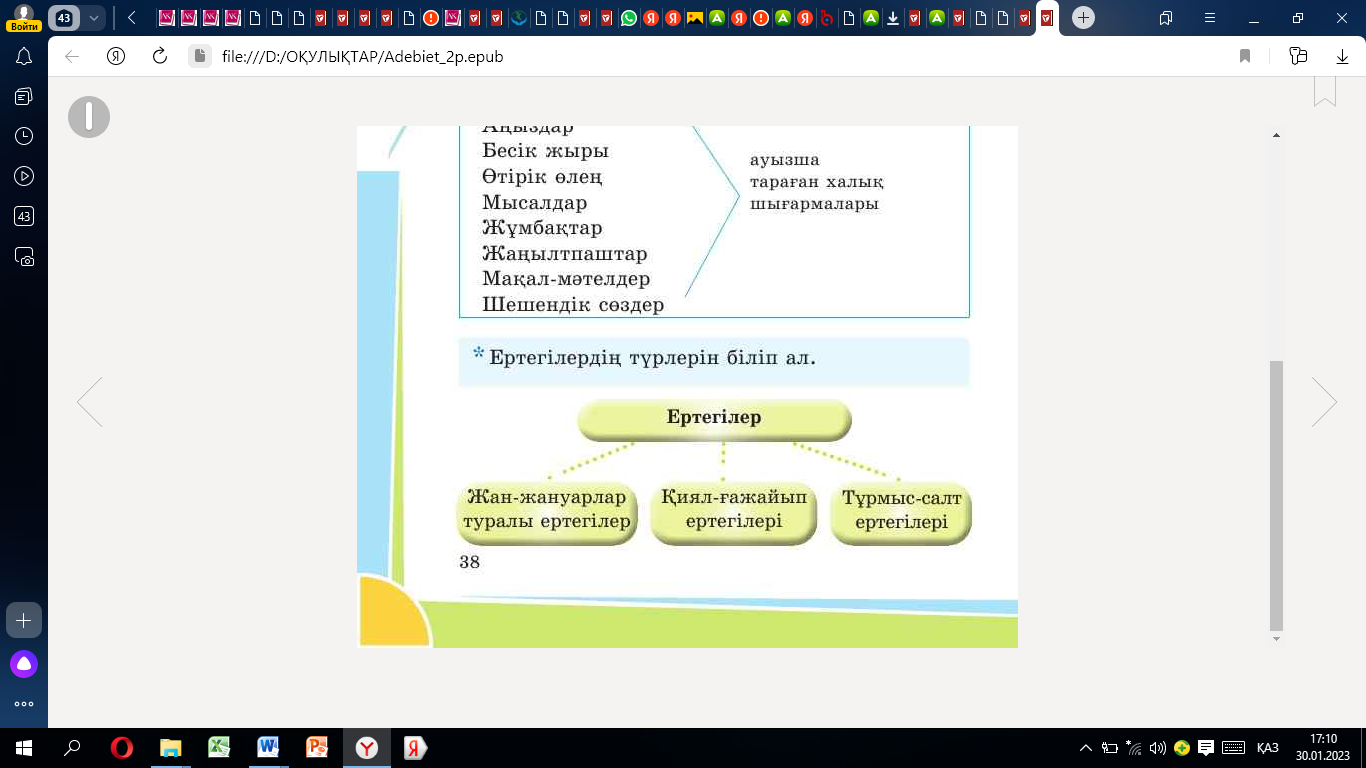The height and width of the screenshot is (768, 1366).
Task: Open browsing history clock icon
Action: [x=24, y=136]
